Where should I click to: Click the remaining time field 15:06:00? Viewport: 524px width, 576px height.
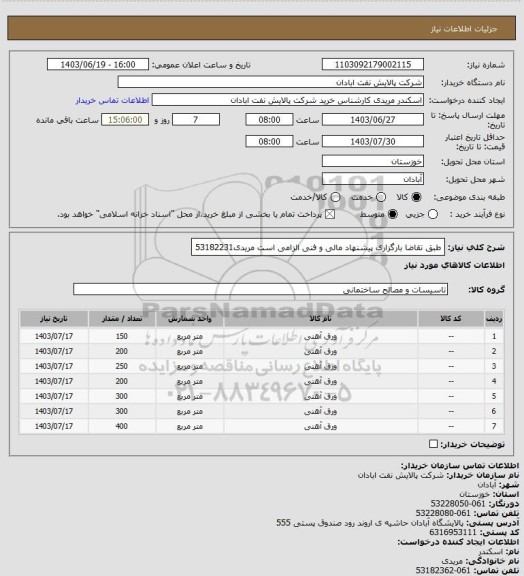click(125, 120)
